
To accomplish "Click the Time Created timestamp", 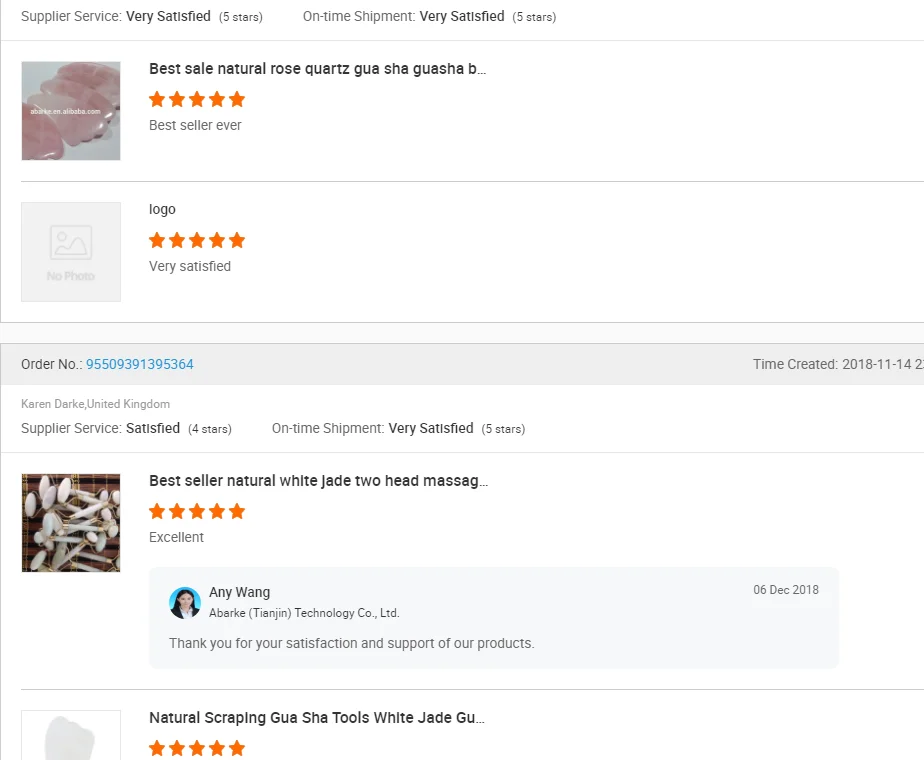I will (838, 364).
